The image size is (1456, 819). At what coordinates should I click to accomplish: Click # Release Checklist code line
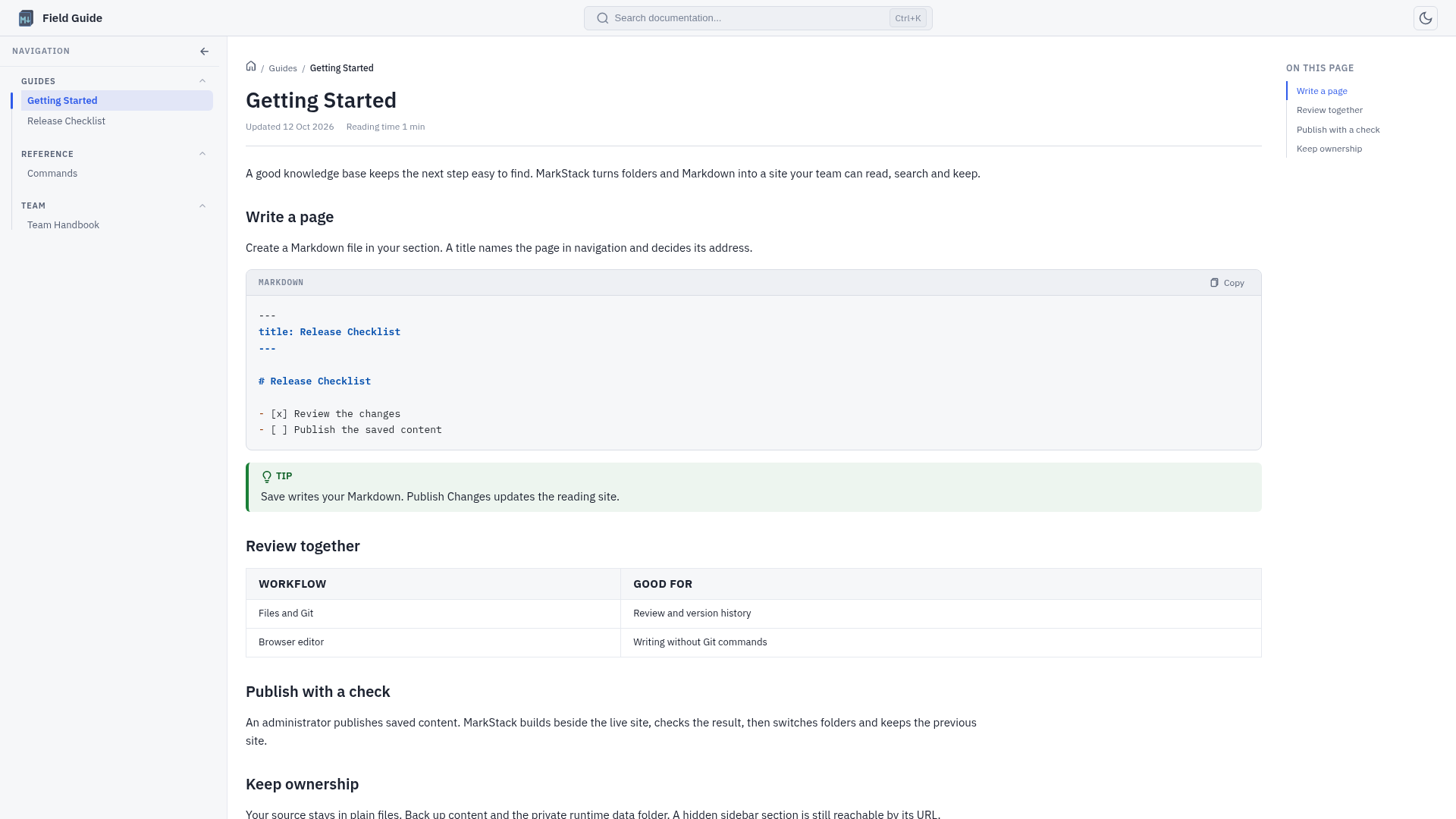(x=315, y=381)
